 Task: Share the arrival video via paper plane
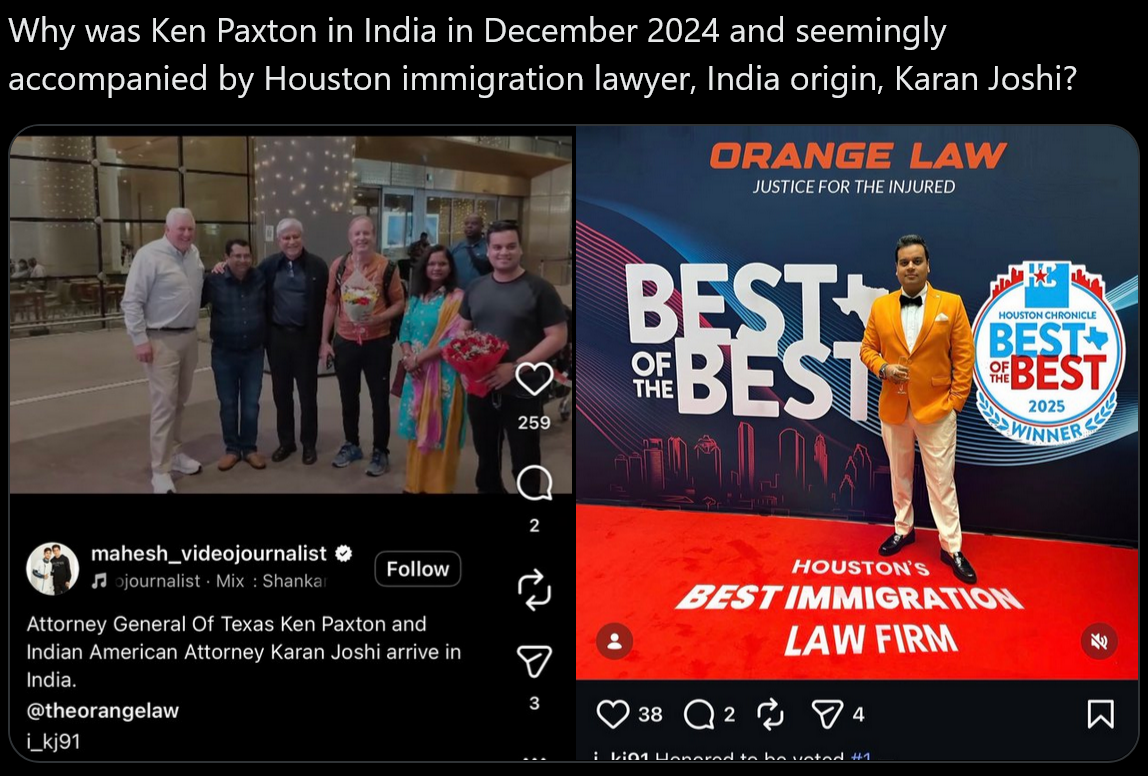click(534, 661)
